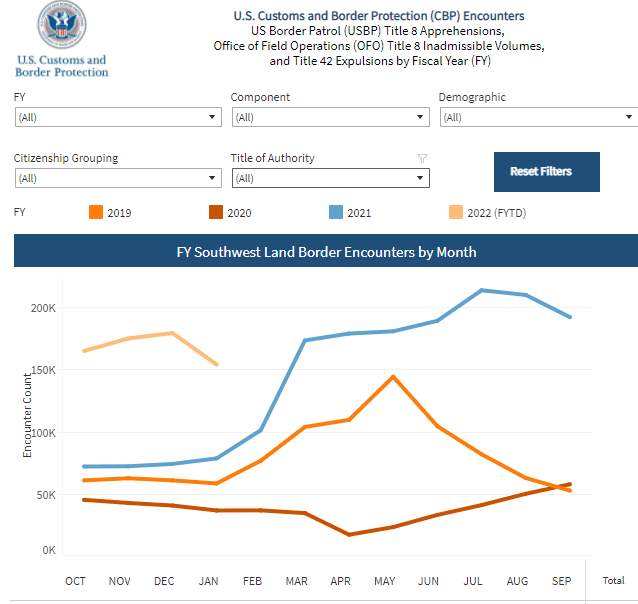Image resolution: width=638 pixels, height=604 pixels.
Task: Click the Encounter Count axis title
Action: click(x=27, y=415)
